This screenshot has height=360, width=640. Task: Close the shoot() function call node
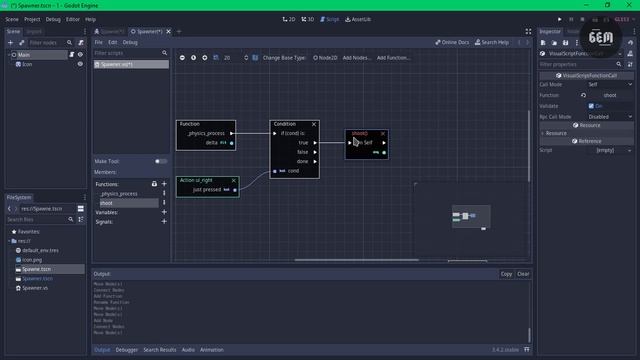click(383, 133)
